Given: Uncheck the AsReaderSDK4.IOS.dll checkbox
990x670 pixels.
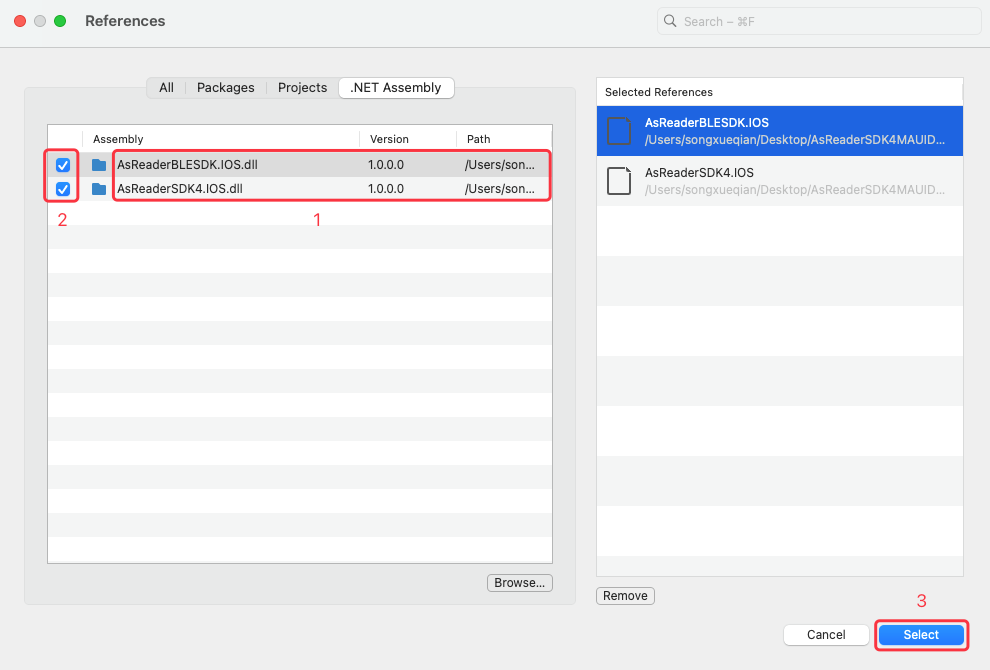Looking at the screenshot, I should point(63,189).
